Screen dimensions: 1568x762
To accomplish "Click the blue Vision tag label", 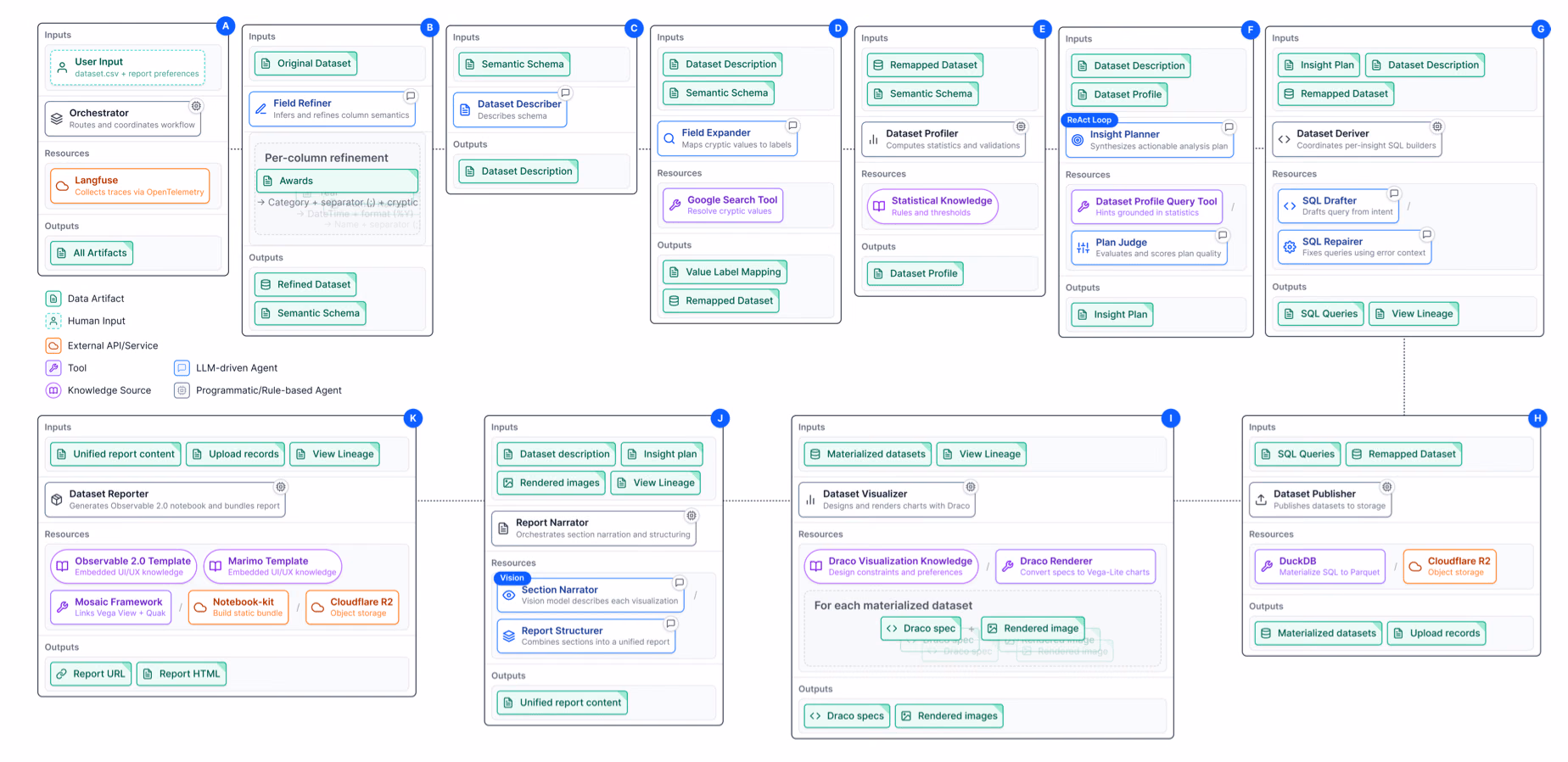I will pyautogui.click(x=512, y=578).
